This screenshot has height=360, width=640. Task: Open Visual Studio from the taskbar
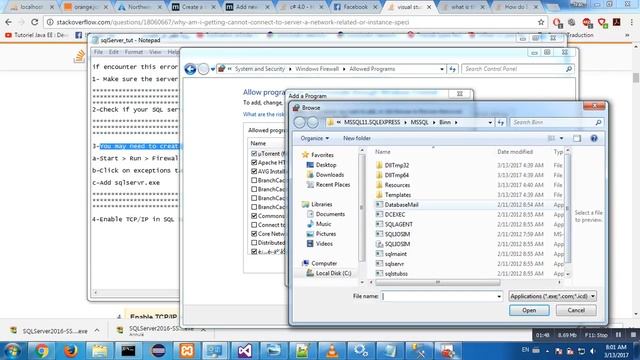tap(244, 351)
